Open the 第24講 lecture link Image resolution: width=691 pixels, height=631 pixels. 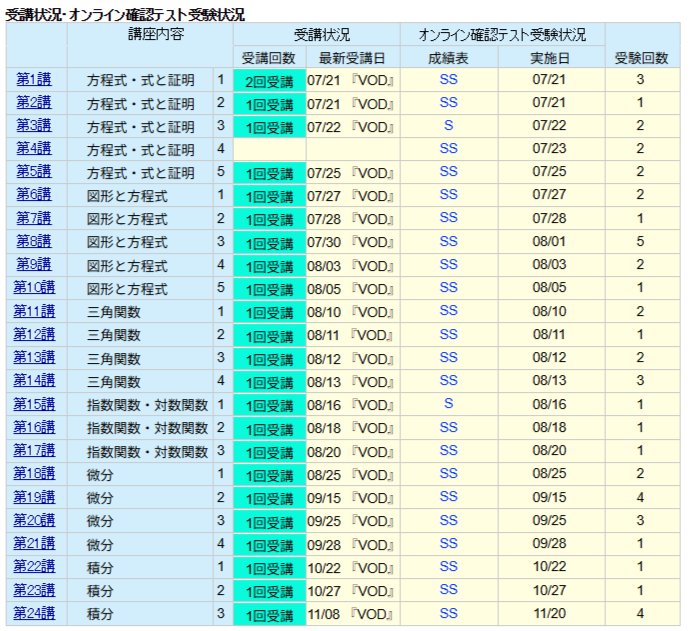(x=33, y=613)
